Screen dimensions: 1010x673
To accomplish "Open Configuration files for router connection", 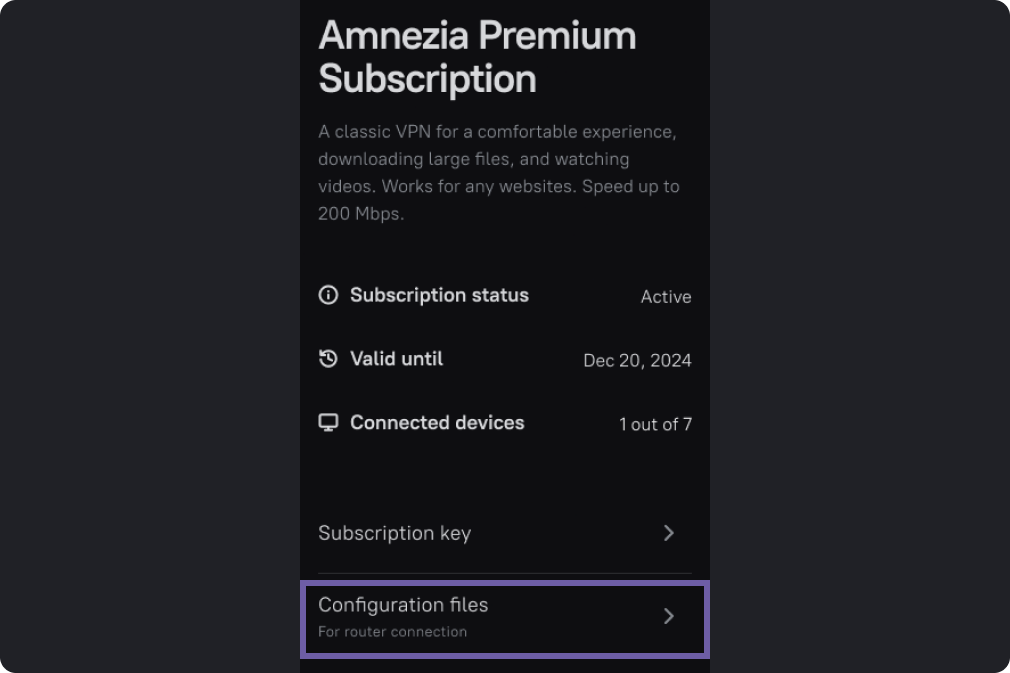I will point(505,618).
